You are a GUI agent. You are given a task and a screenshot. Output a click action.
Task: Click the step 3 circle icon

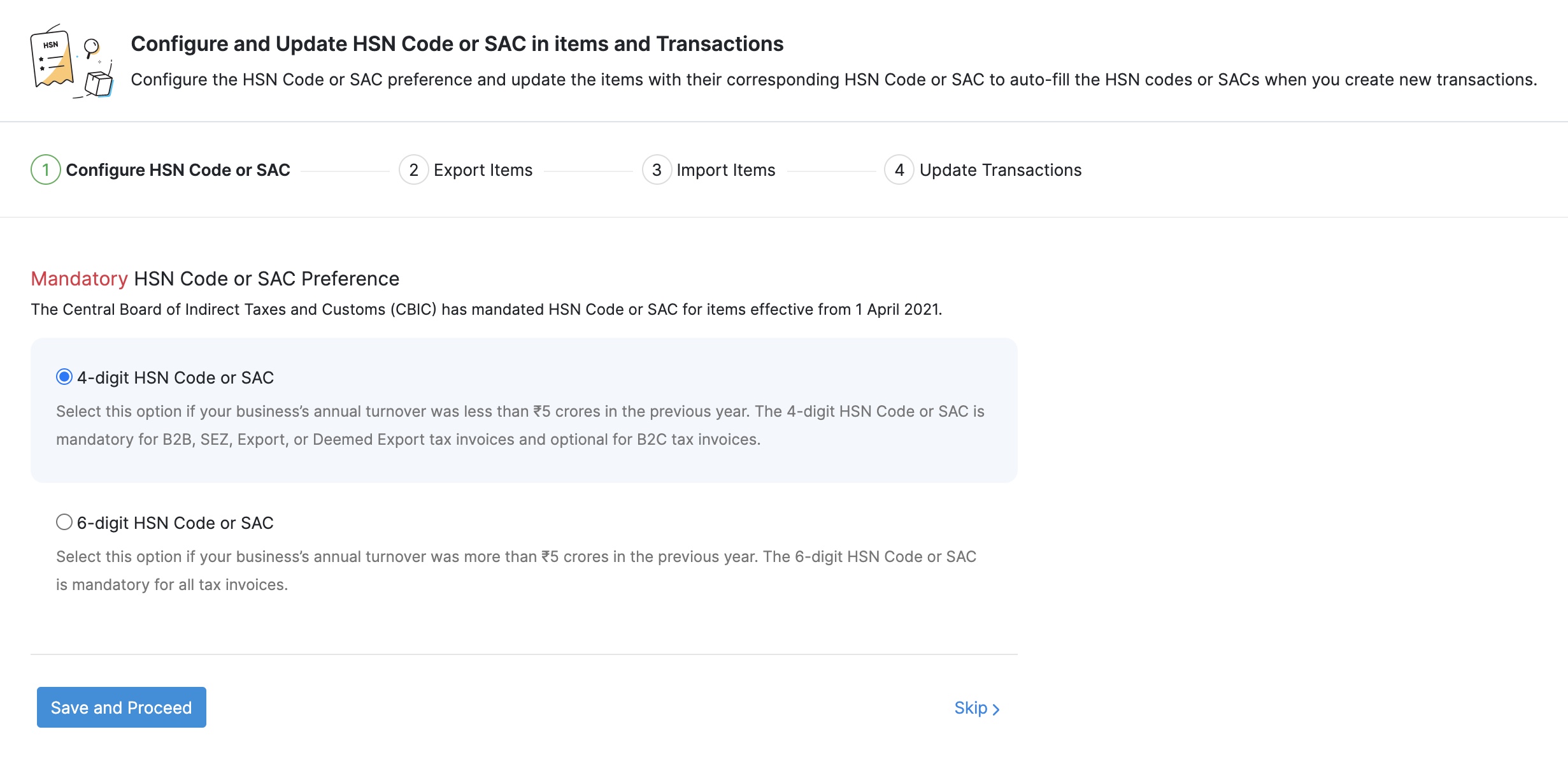coord(657,170)
